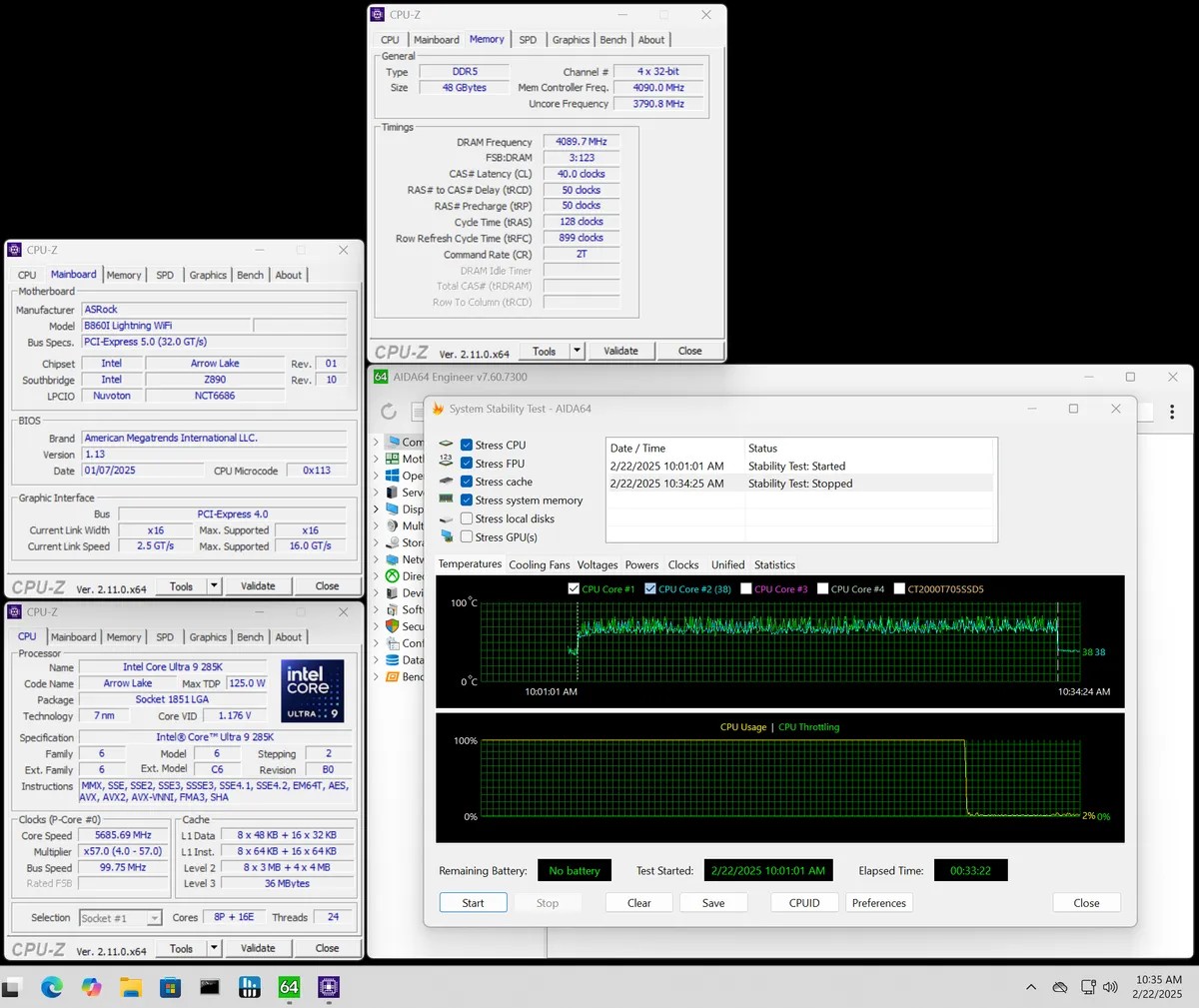The height and width of the screenshot is (1008, 1199).
Task: Click the Security shield icon in AIDA64 tree
Action: [392, 626]
